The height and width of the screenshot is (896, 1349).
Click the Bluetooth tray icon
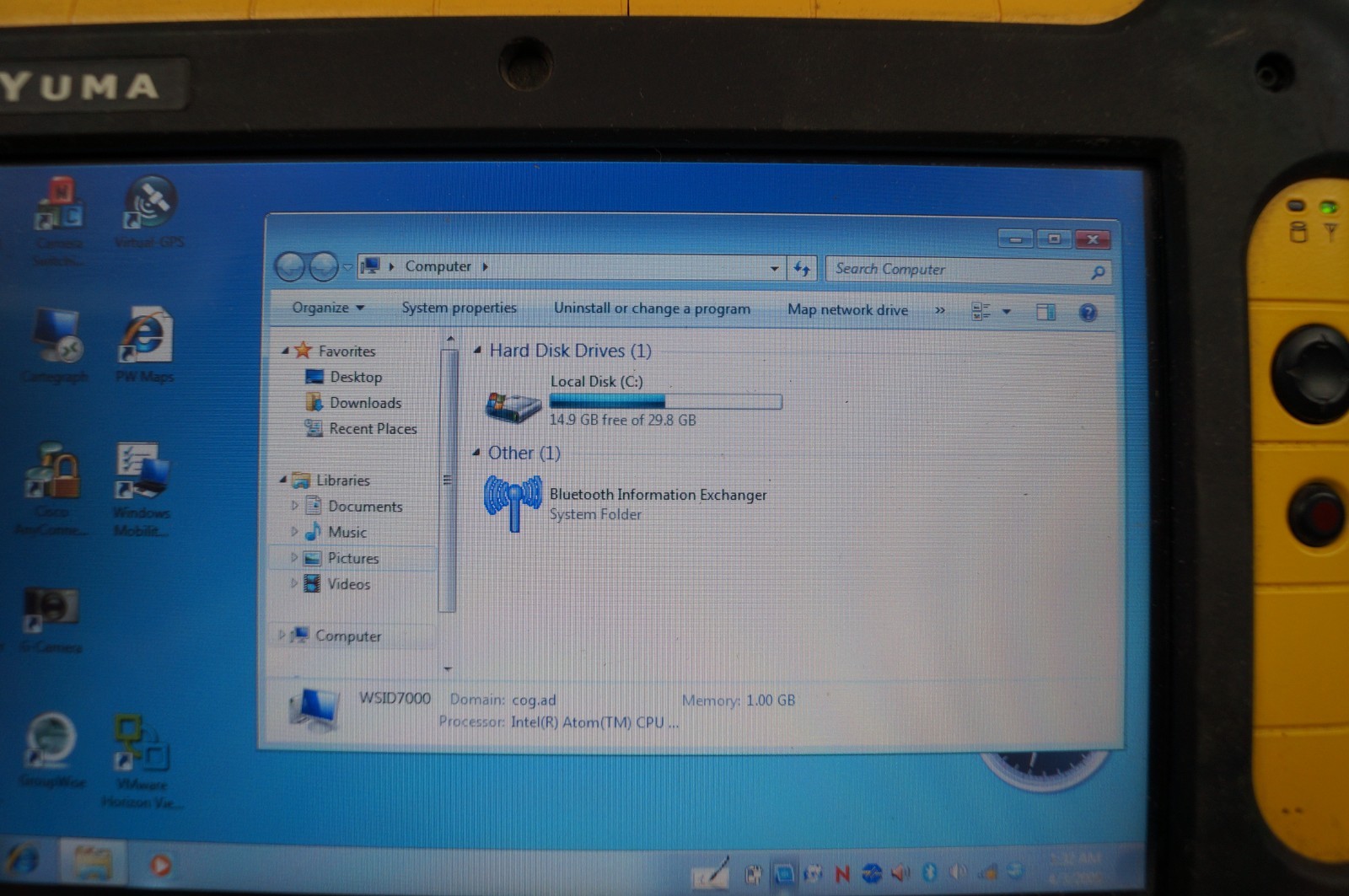tap(930, 872)
